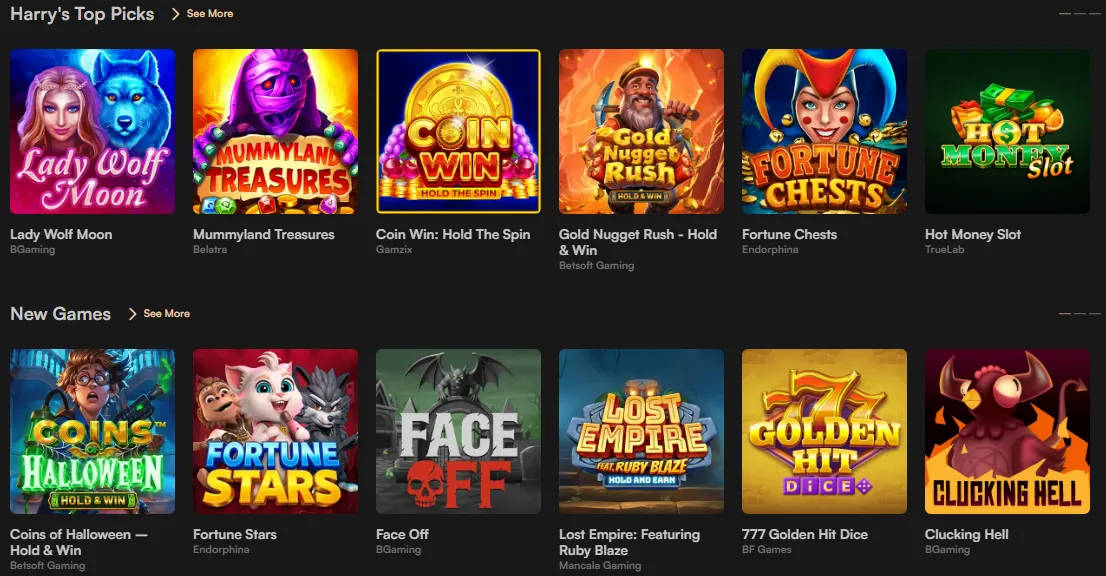Launch Mummyland Treasures game tile

coord(275,131)
